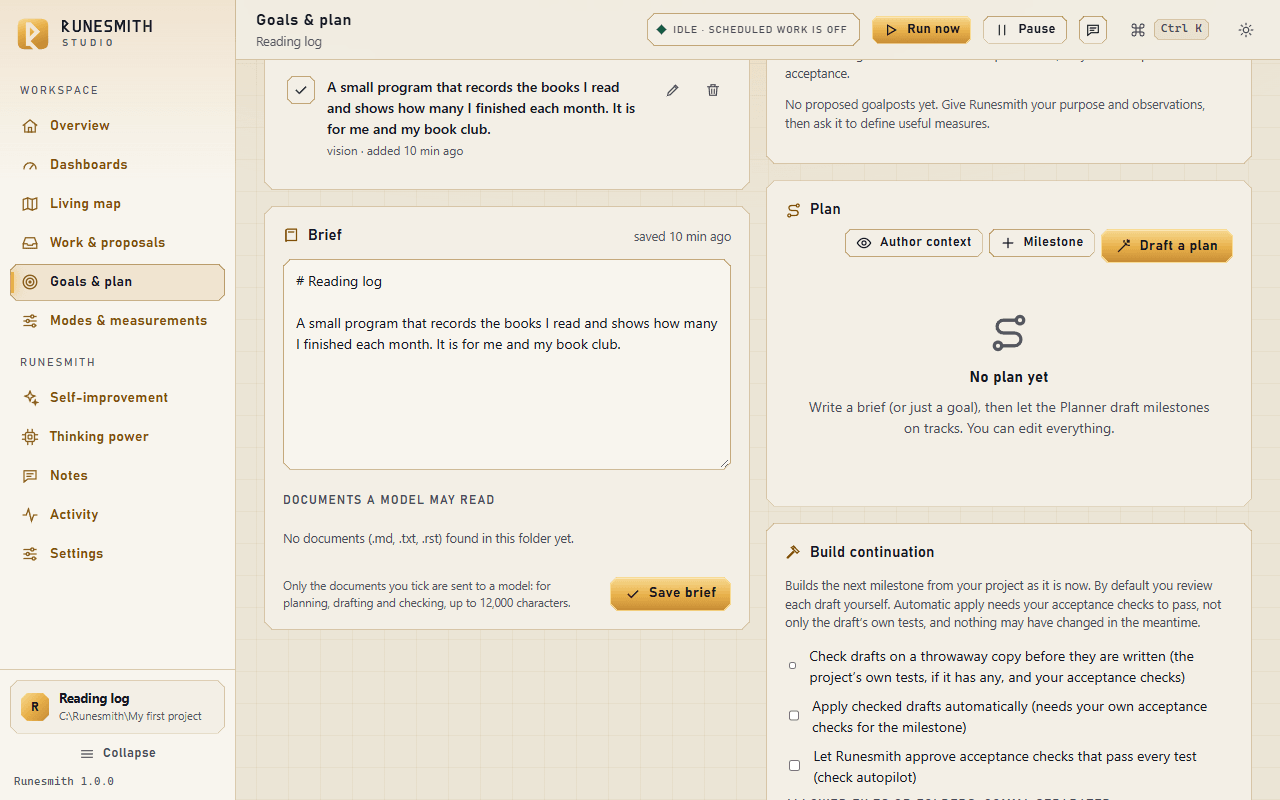
Task: Edit the goal with the pencil icon
Action: coord(673,90)
